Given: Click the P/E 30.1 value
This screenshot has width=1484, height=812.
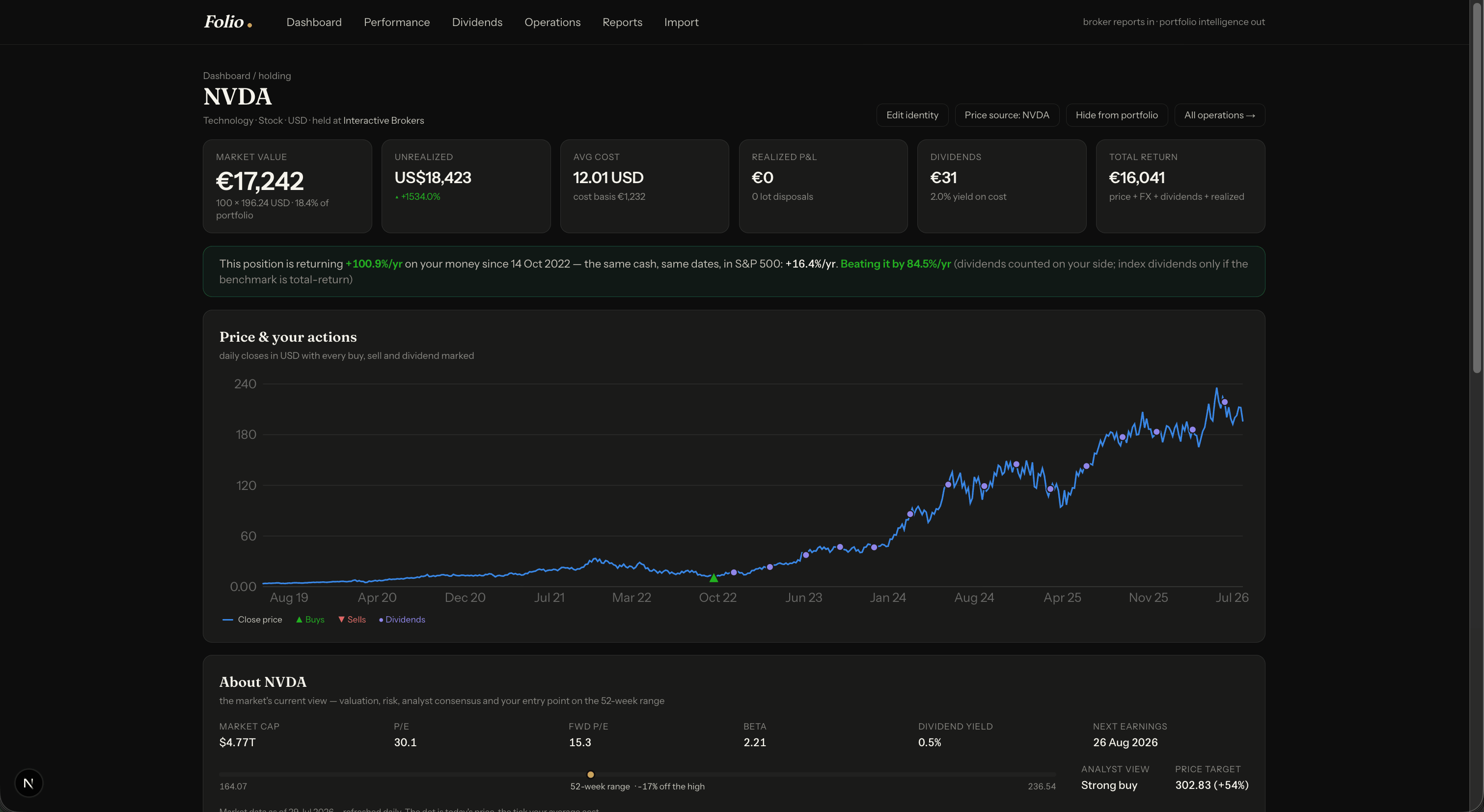Looking at the screenshot, I should (x=405, y=742).
